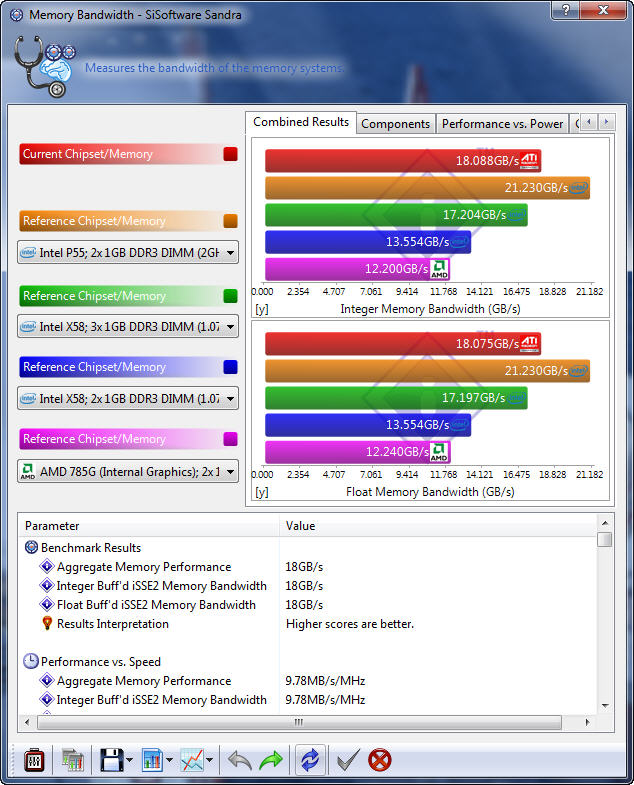Viewport: 634px width, 785px height.
Task: Click the Current Chipset/Memory label
Action: pos(88,154)
